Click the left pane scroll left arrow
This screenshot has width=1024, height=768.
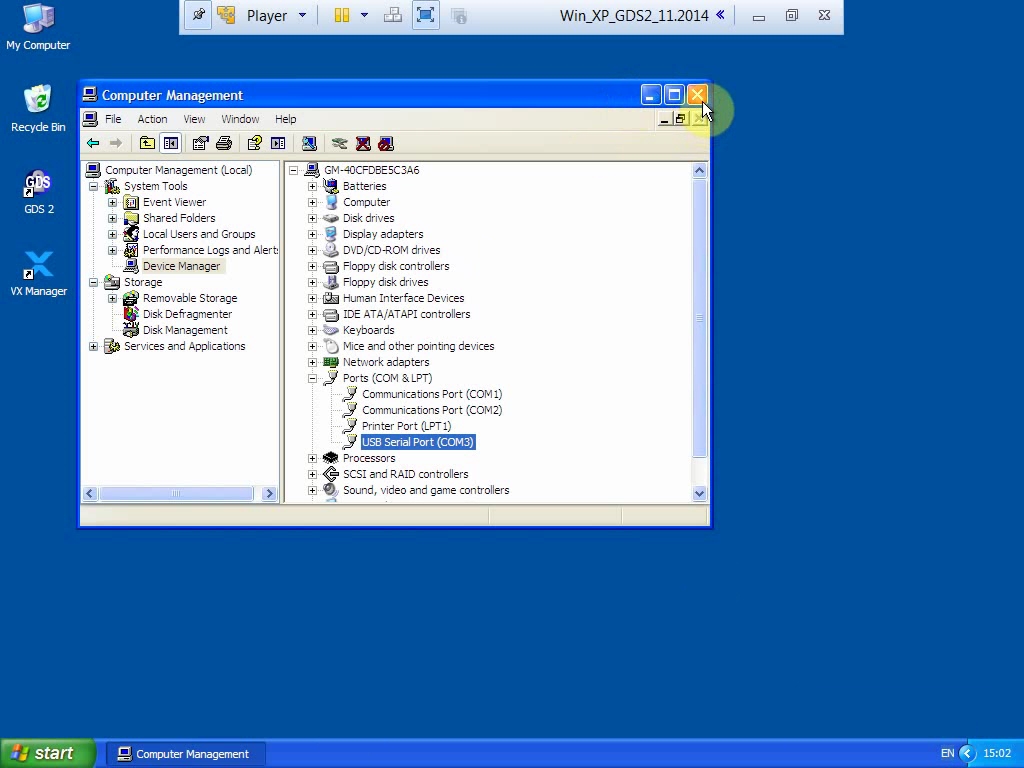(90, 494)
